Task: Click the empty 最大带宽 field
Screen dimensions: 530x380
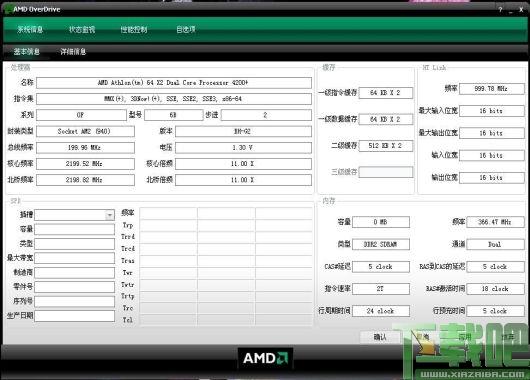Action: tap(74, 258)
